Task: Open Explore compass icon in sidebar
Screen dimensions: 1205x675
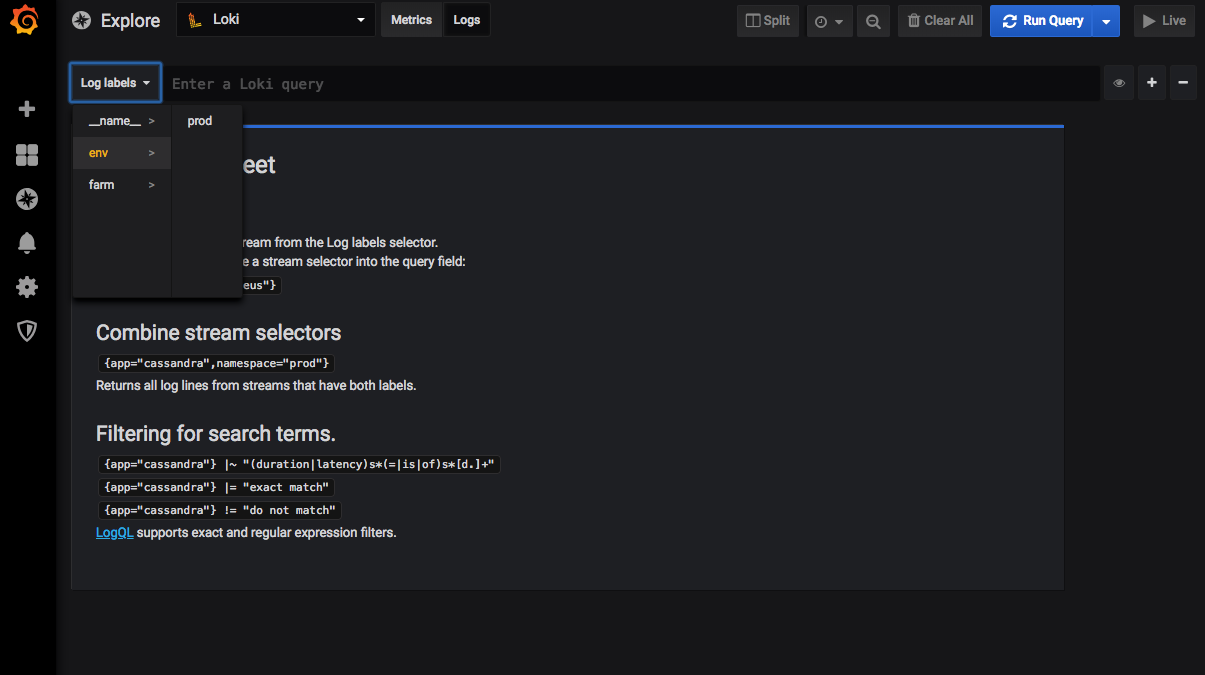Action: click(x=27, y=199)
